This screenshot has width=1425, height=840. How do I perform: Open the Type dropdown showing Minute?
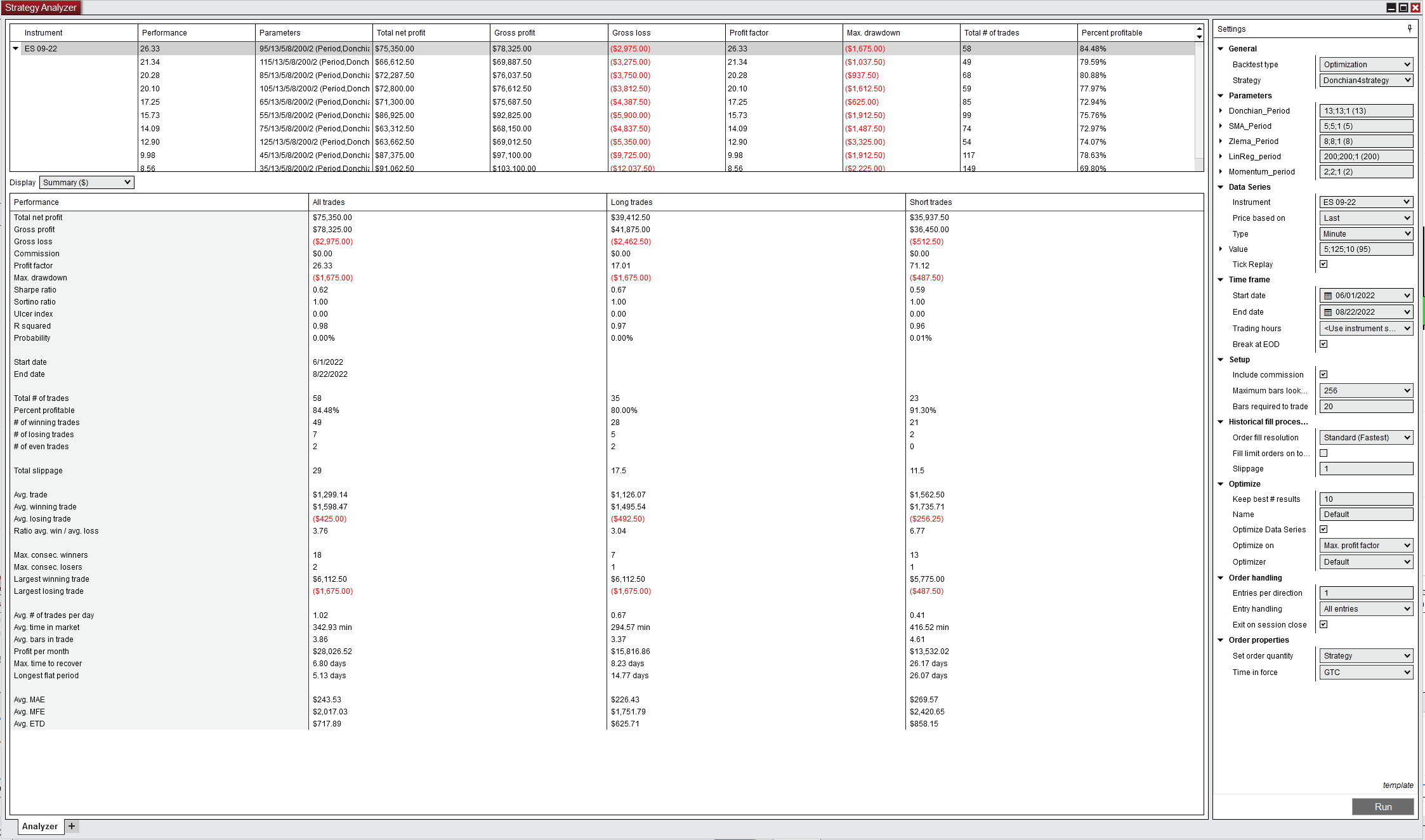[1366, 233]
